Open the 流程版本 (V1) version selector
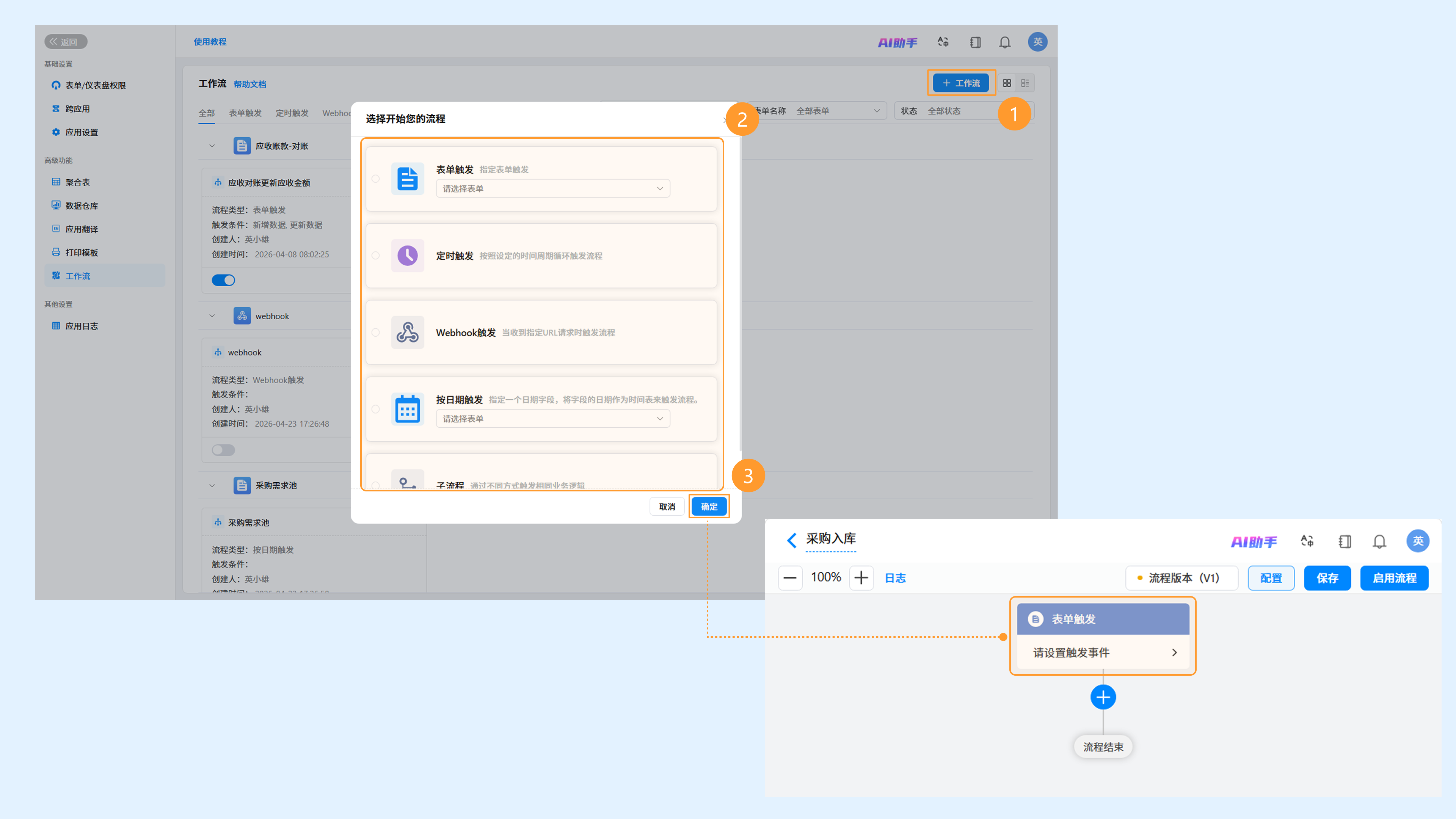This screenshot has width=1456, height=819. click(x=1182, y=577)
